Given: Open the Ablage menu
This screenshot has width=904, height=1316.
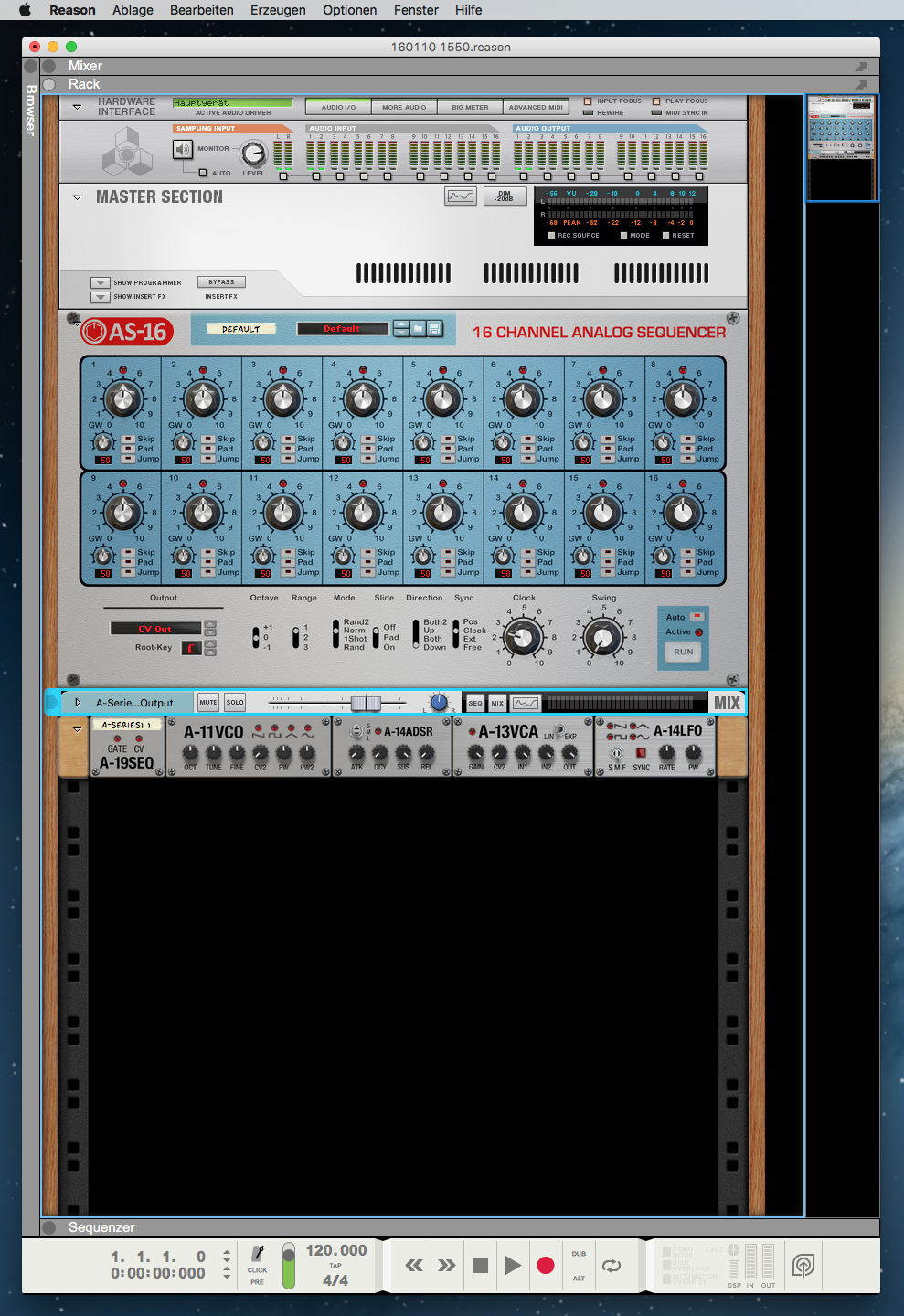Looking at the screenshot, I should click(x=133, y=10).
